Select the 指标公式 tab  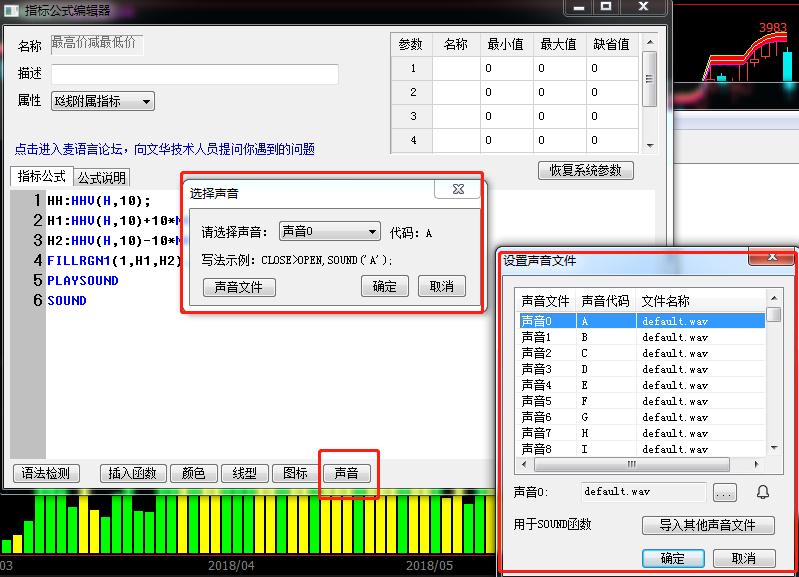41,177
